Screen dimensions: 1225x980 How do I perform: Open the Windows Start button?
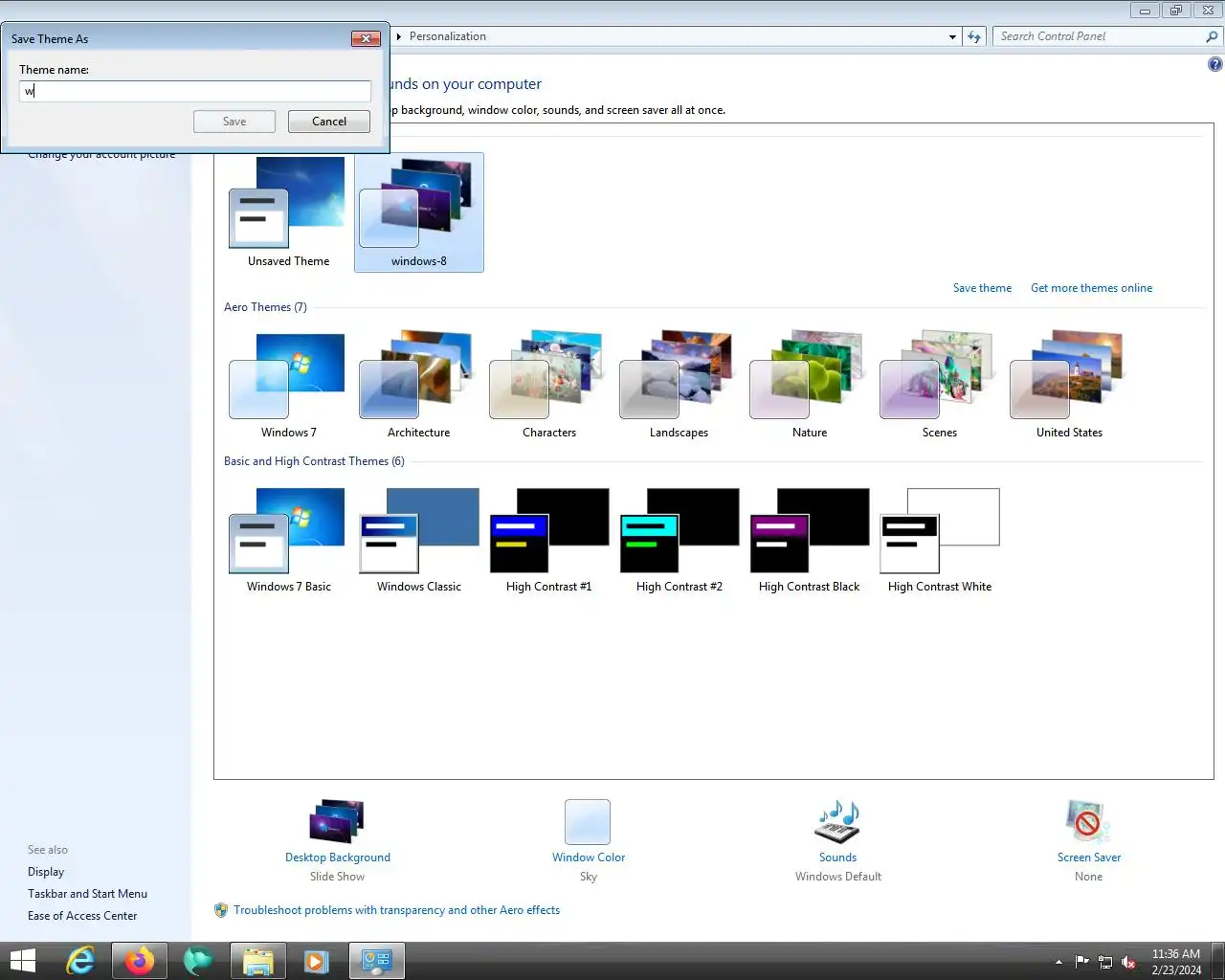[x=22, y=961]
